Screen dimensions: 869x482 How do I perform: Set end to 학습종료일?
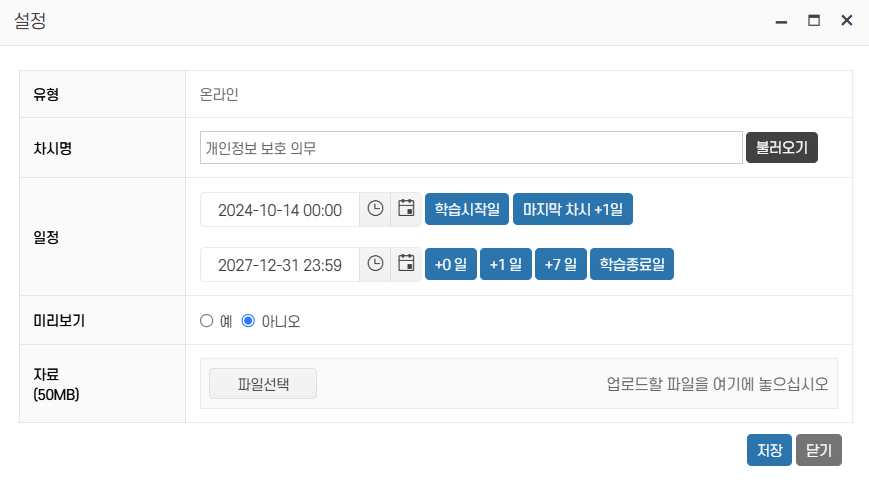click(x=632, y=264)
